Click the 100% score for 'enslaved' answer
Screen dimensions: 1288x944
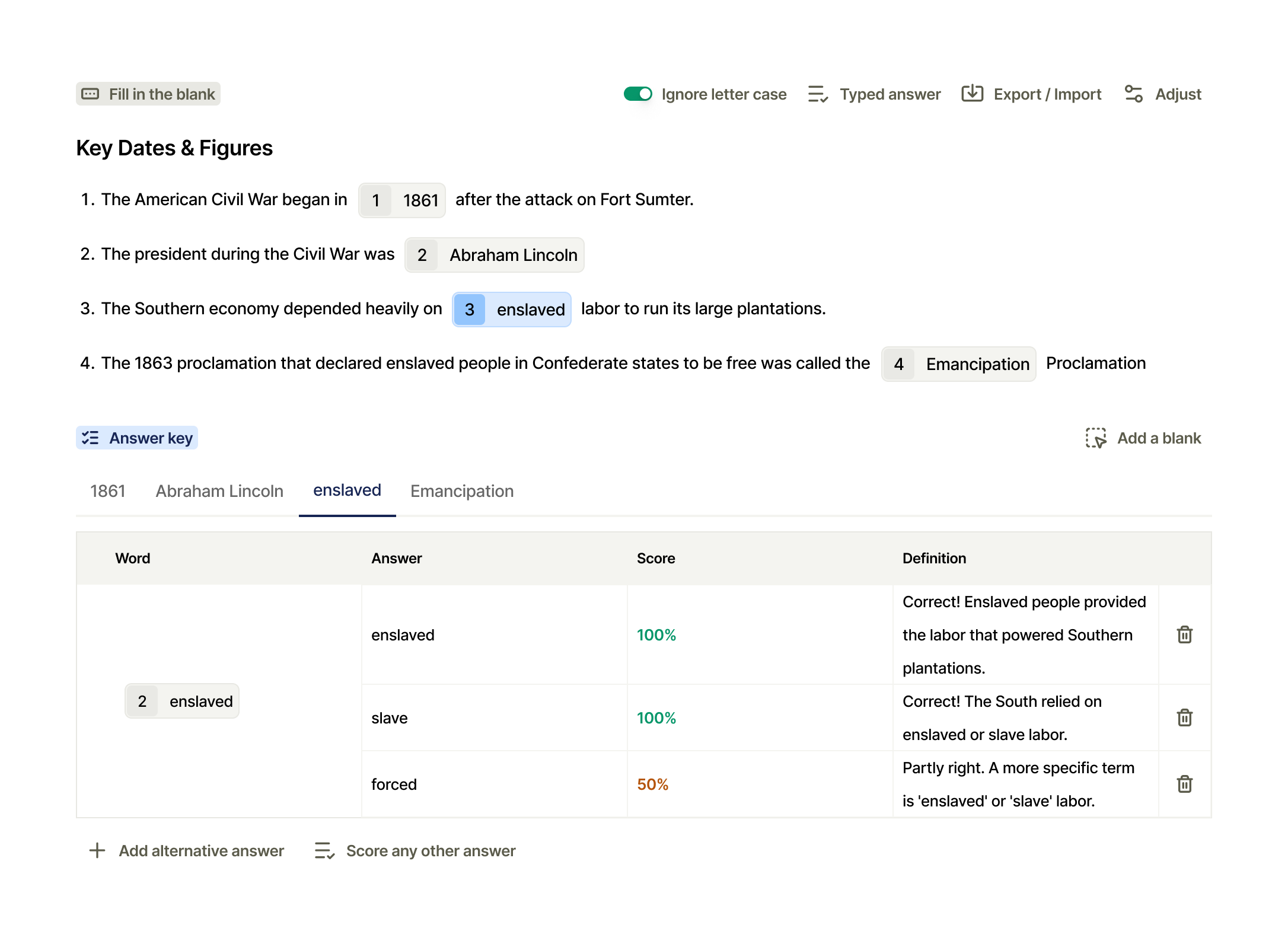[x=656, y=634]
